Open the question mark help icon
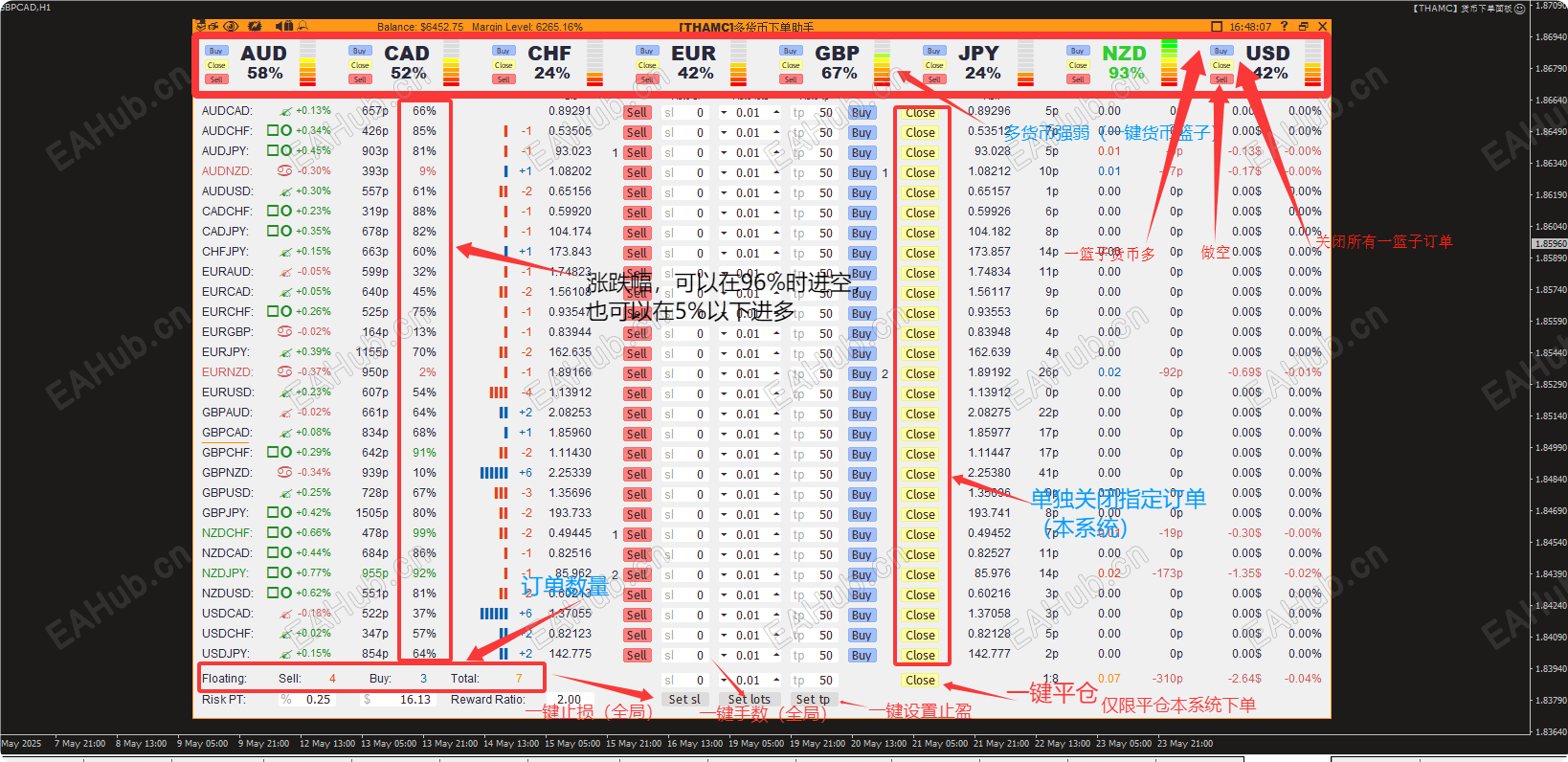Viewport: 1568px width, 762px height. point(1284,27)
